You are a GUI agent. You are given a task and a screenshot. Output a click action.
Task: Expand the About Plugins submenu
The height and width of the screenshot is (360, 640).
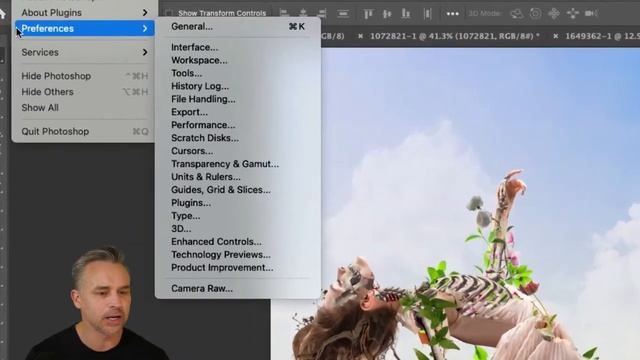pos(84,13)
